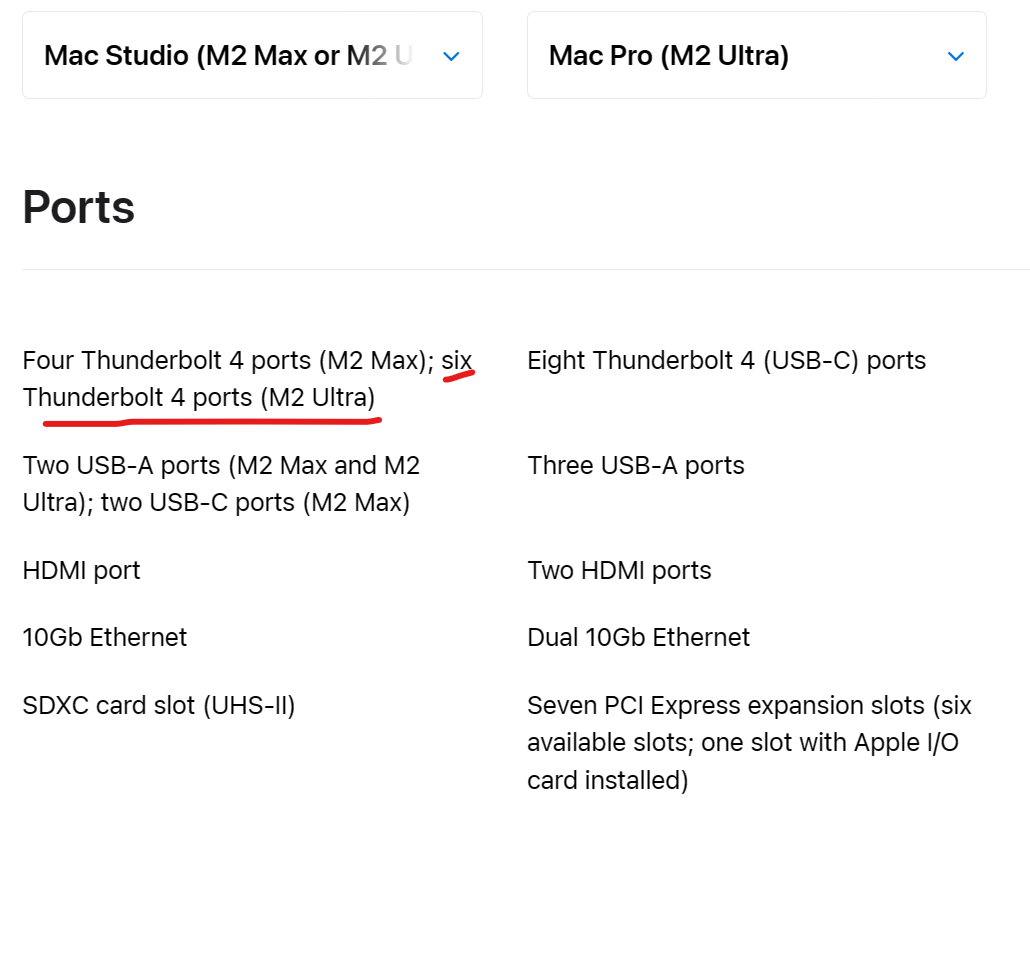Click the chevron arrow beside Mac Studio

pyautogui.click(x=451, y=56)
